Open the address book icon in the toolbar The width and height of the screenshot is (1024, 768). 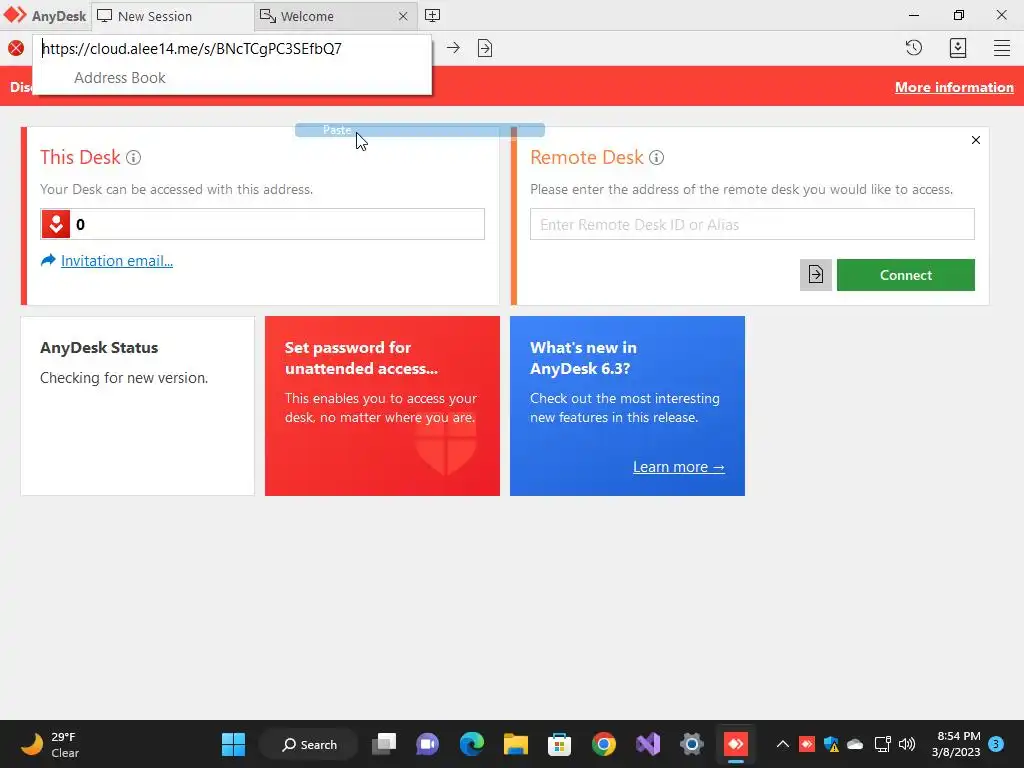pos(957,48)
